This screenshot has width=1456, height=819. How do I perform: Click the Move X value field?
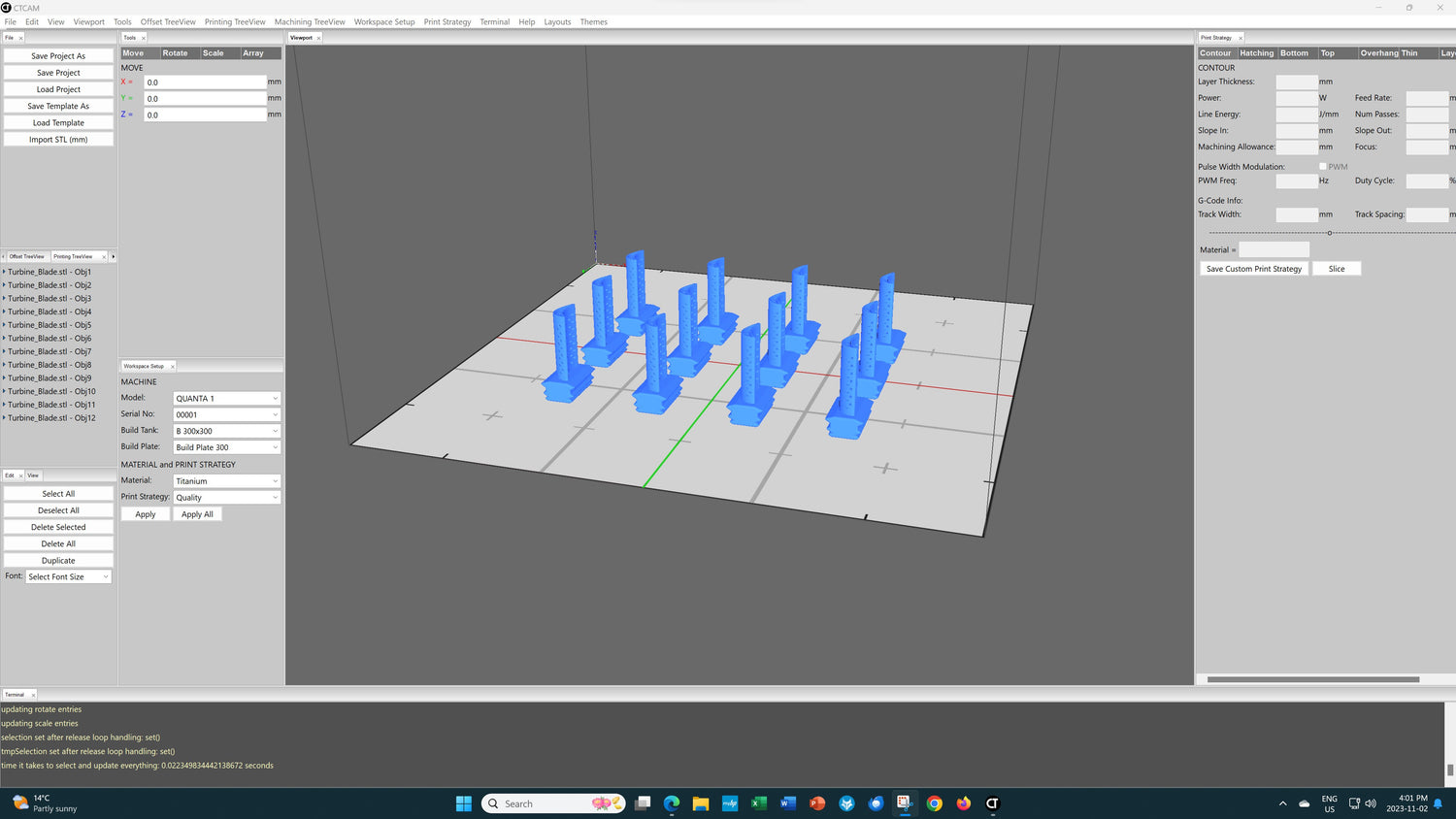coord(205,82)
